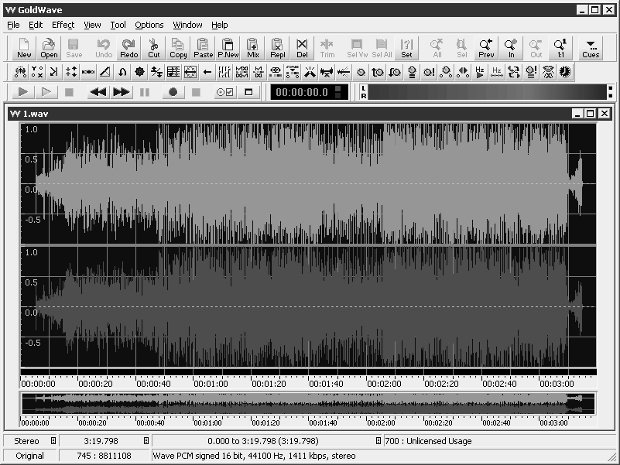Click the Del delete icon
620x465 pixels.
tap(302, 48)
